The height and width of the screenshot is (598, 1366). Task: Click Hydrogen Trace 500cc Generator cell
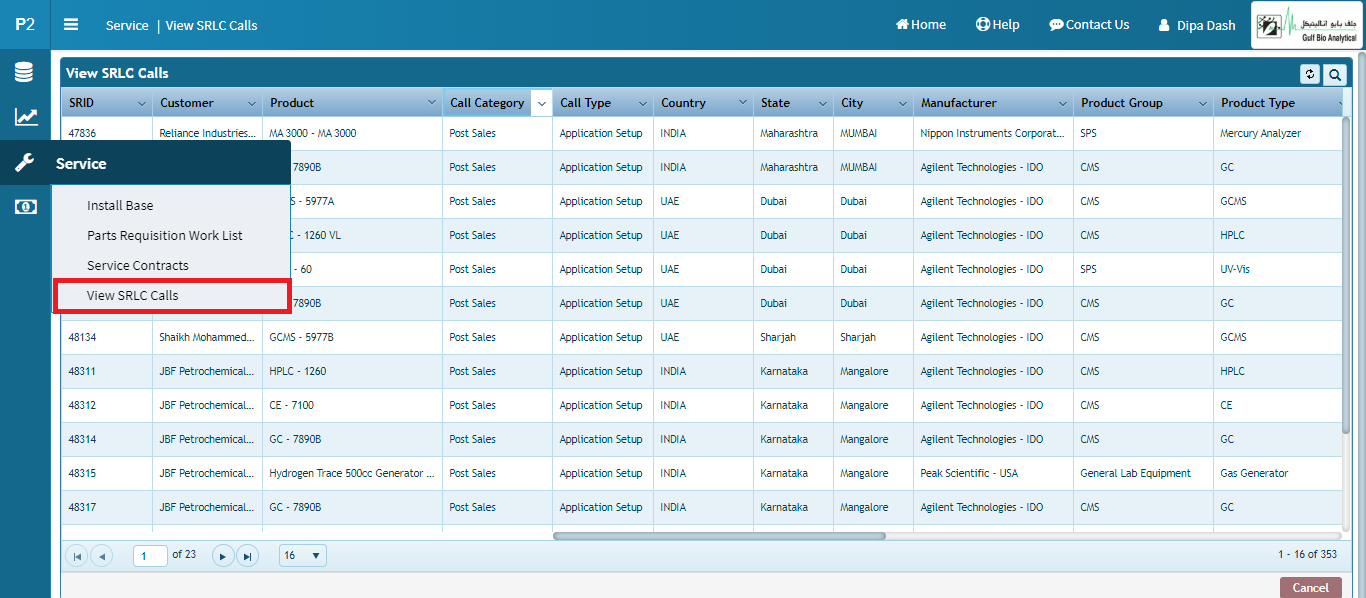pos(352,473)
